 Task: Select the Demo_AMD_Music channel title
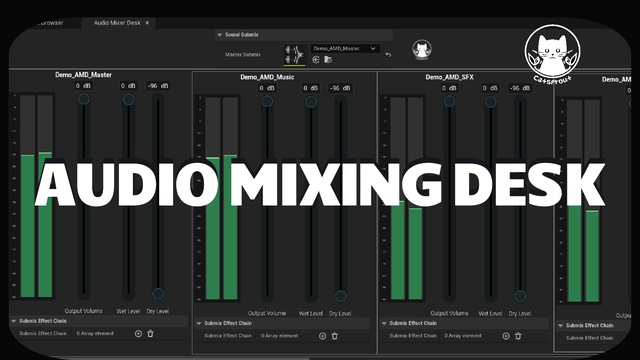point(267,77)
